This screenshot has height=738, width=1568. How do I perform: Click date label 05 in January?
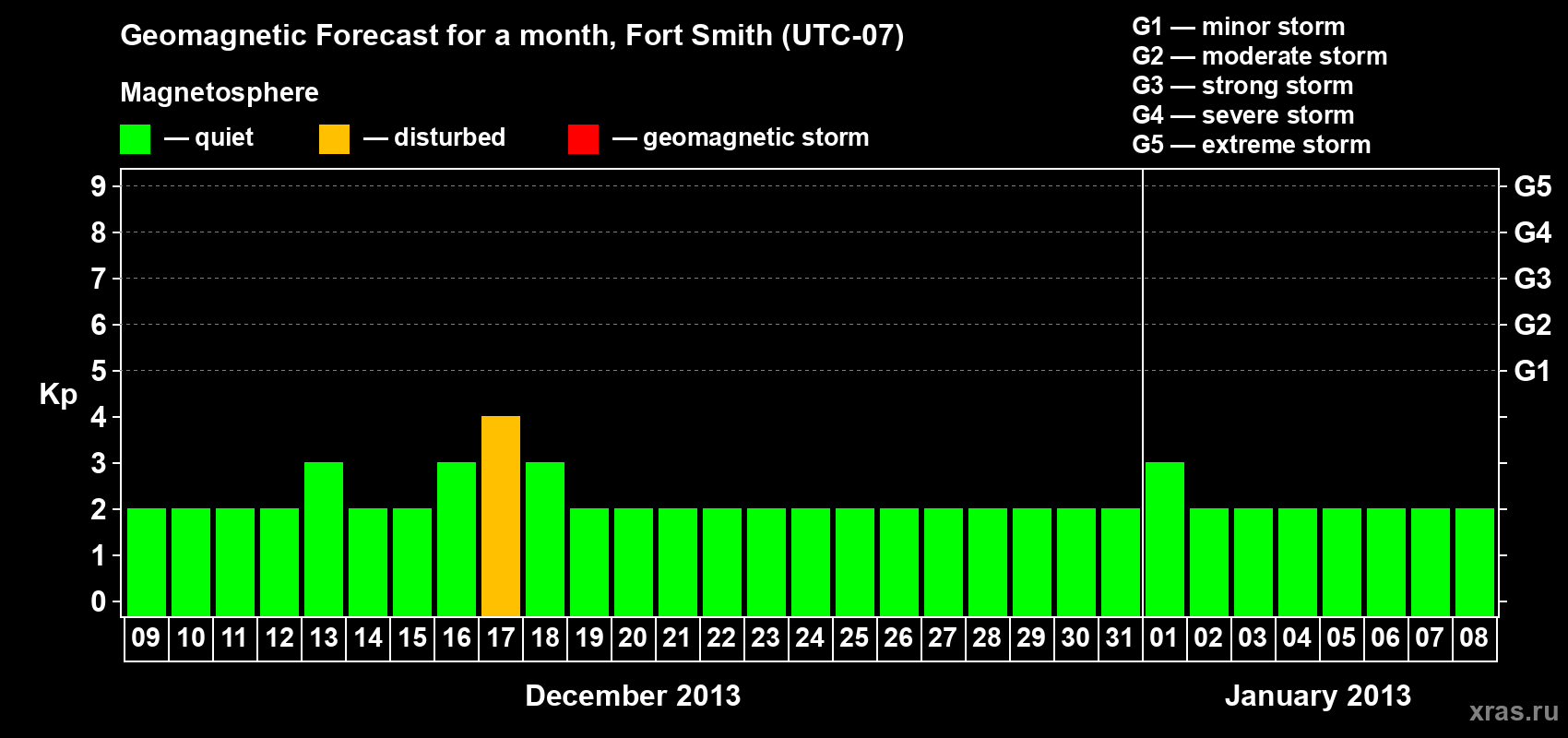pyautogui.click(x=1341, y=637)
